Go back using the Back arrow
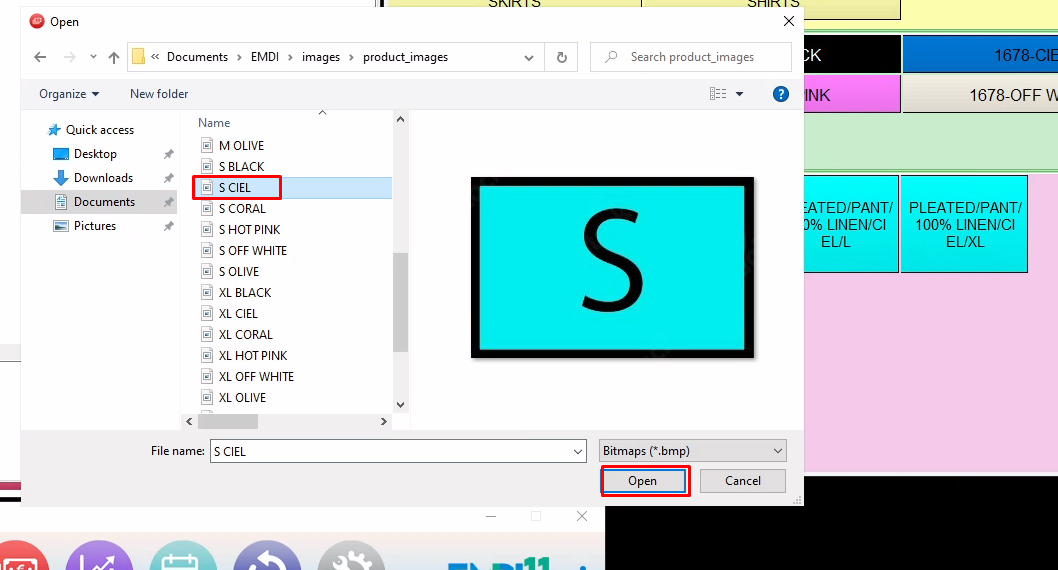Screen dimensions: 1058x570 40,57
